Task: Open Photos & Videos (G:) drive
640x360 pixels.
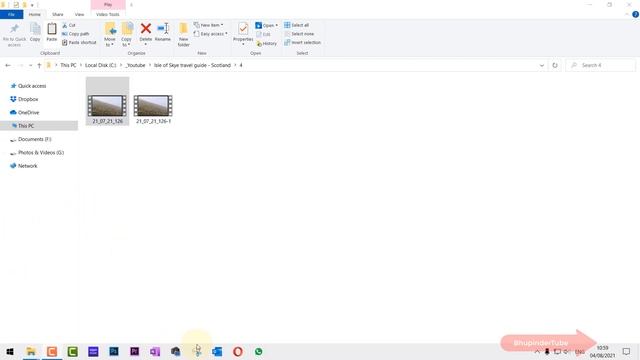Action: coord(37,153)
